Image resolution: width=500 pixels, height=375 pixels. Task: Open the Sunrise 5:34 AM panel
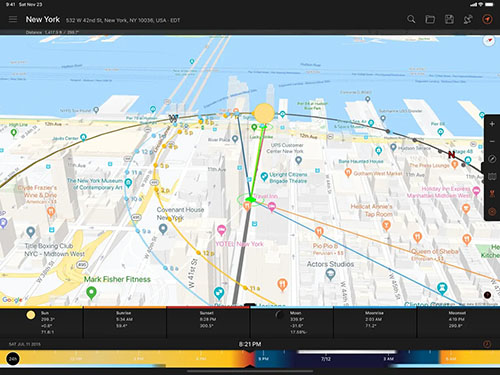pos(125,322)
